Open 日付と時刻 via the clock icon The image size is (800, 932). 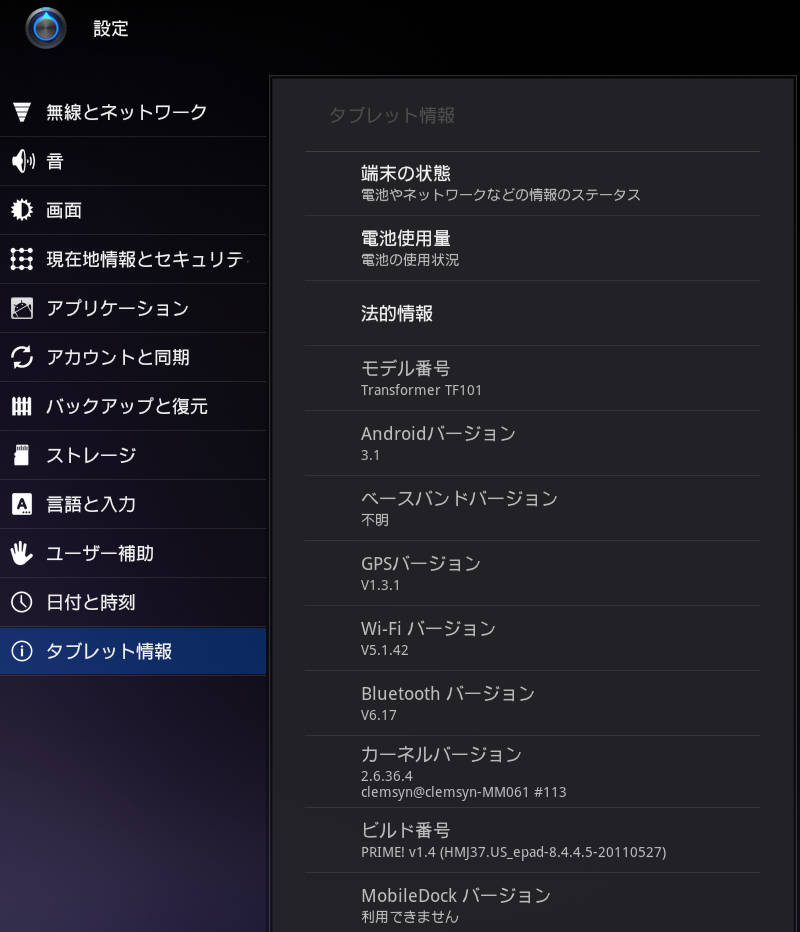pos(22,602)
